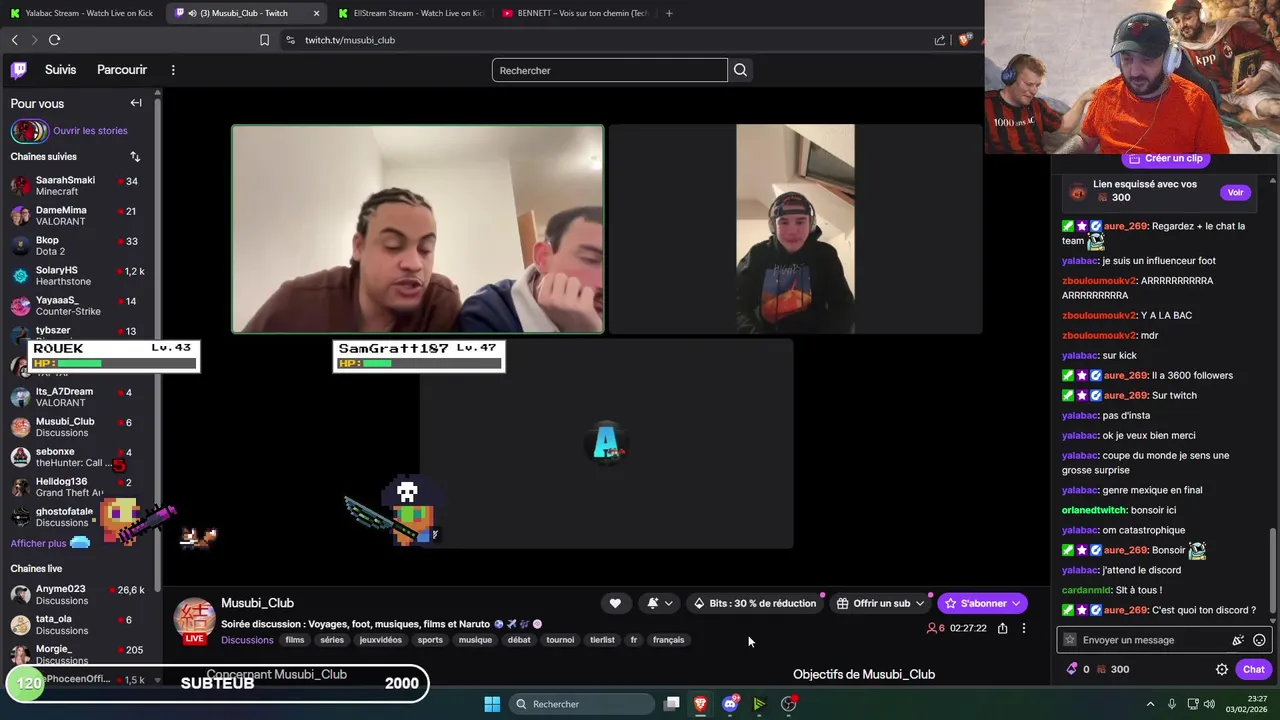This screenshot has height=720, width=1280.
Task: Reload the page with the refresh icon
Action: 54,40
